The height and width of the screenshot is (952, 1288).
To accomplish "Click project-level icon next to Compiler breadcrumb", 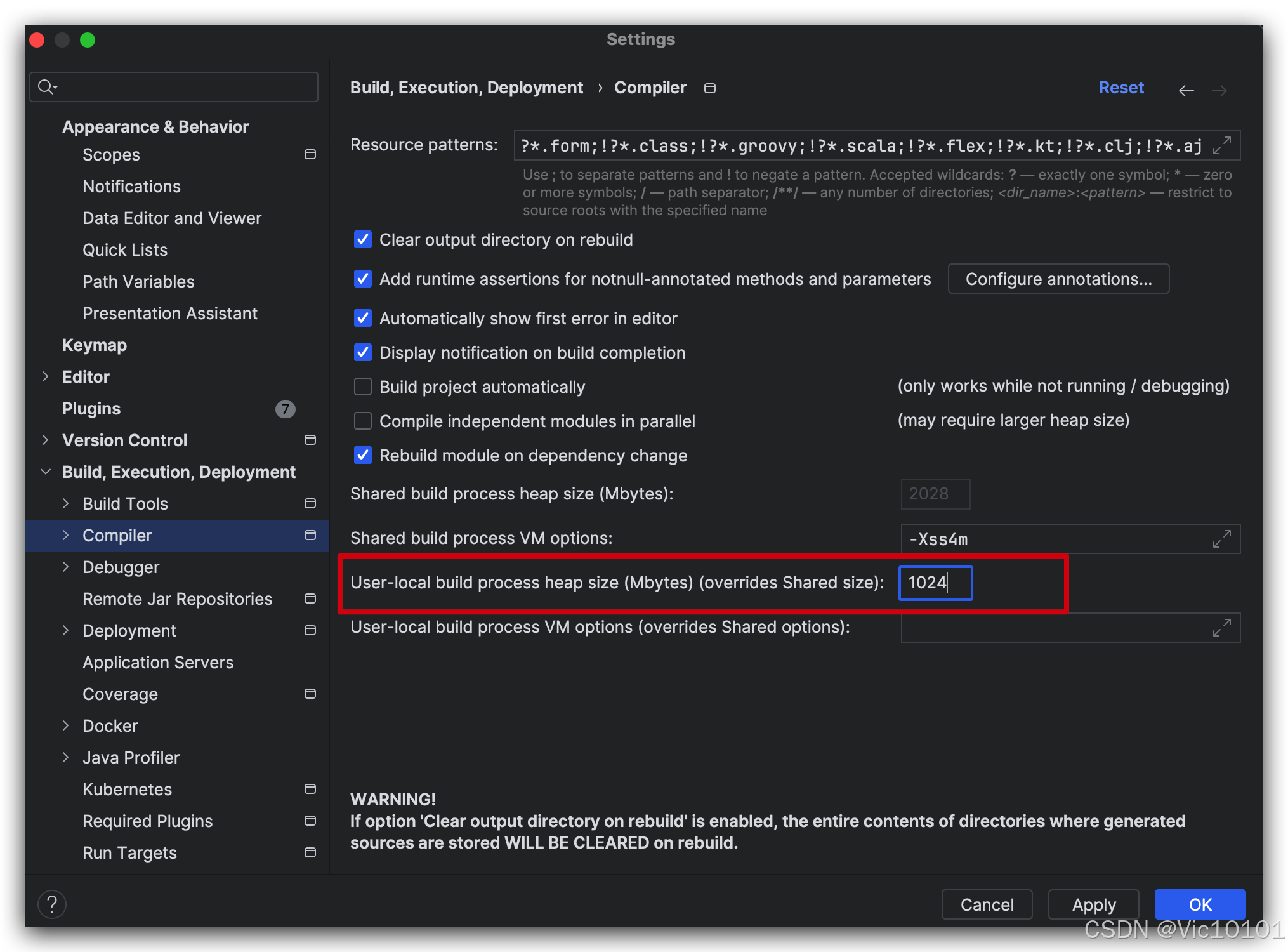I will (x=710, y=88).
